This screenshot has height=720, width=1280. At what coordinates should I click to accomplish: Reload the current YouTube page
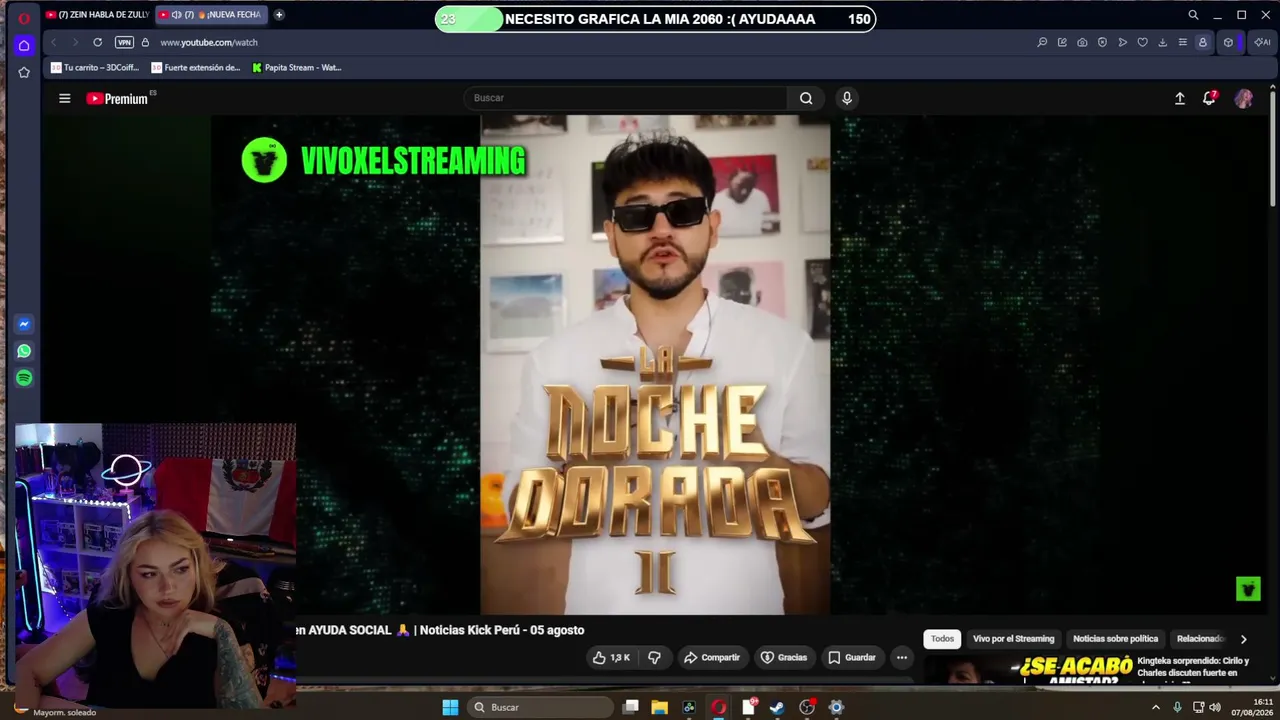(97, 42)
